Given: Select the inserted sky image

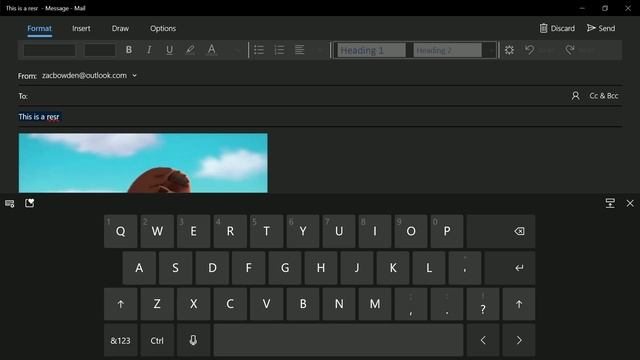Looking at the screenshot, I should pos(143,163).
